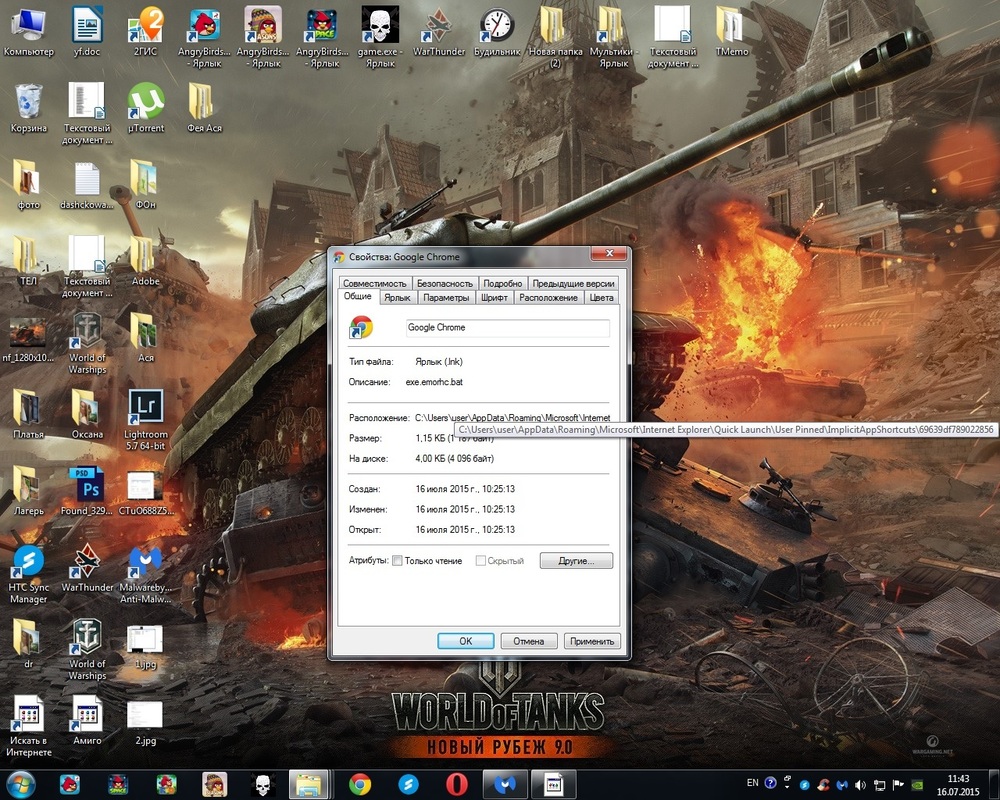Enable the Только чтение checkbox

[397, 561]
